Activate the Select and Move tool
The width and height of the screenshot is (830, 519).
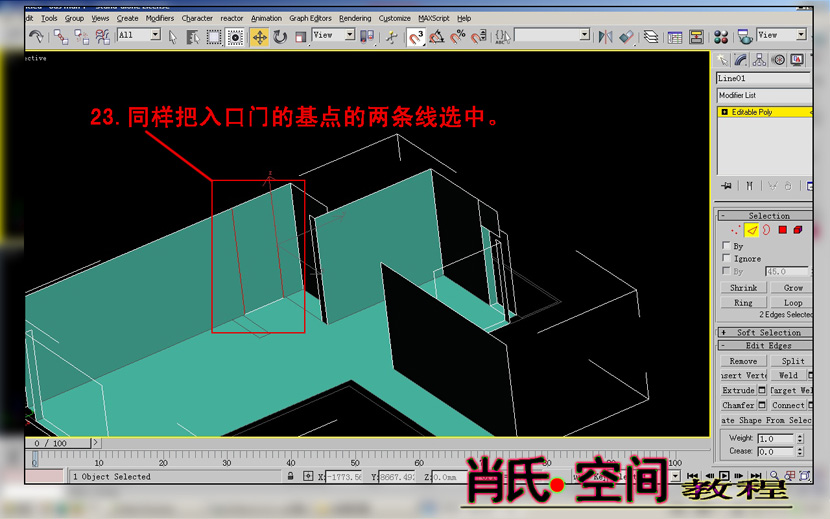(259, 37)
